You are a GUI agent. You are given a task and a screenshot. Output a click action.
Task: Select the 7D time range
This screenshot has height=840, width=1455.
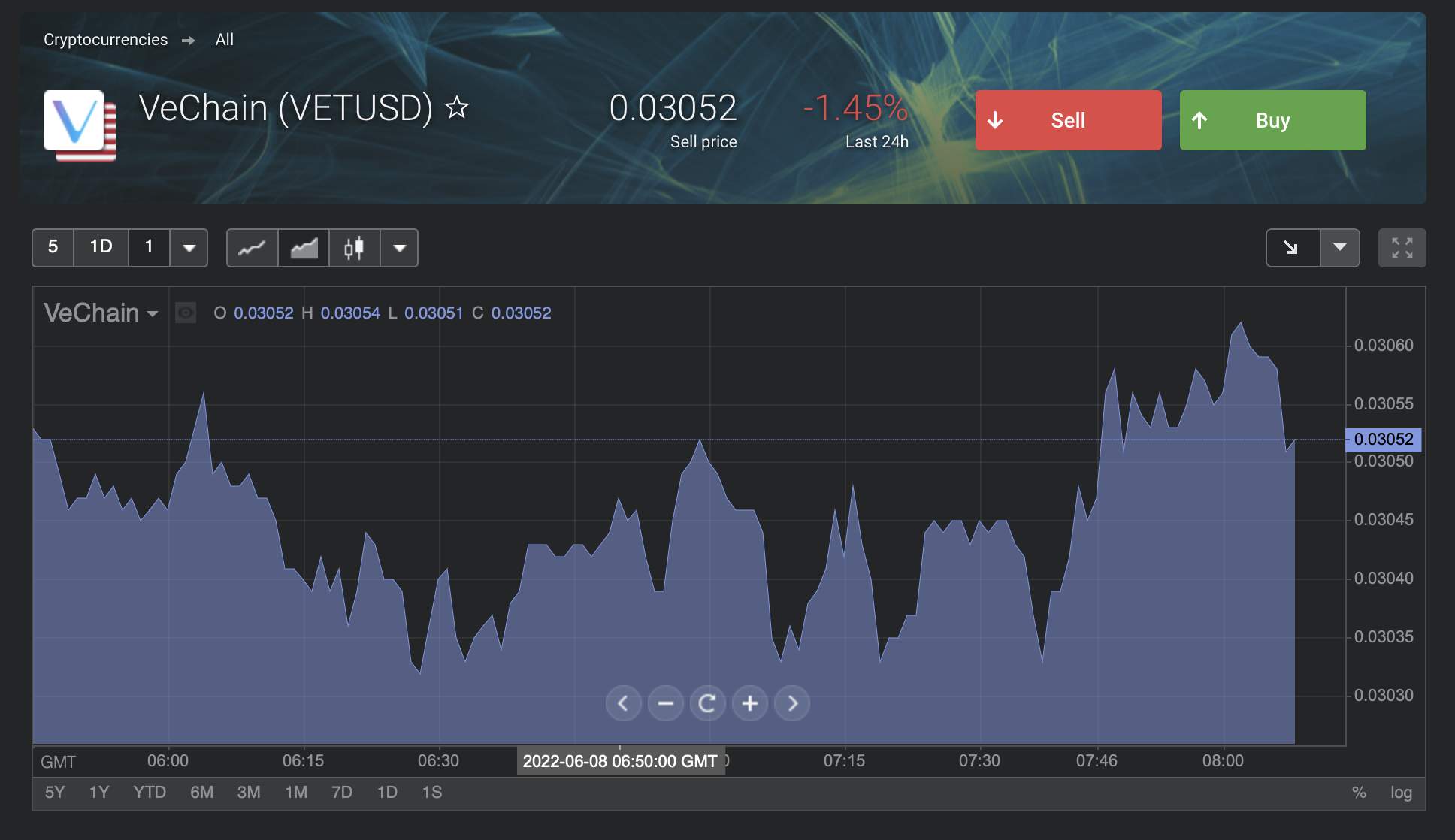[x=342, y=793]
